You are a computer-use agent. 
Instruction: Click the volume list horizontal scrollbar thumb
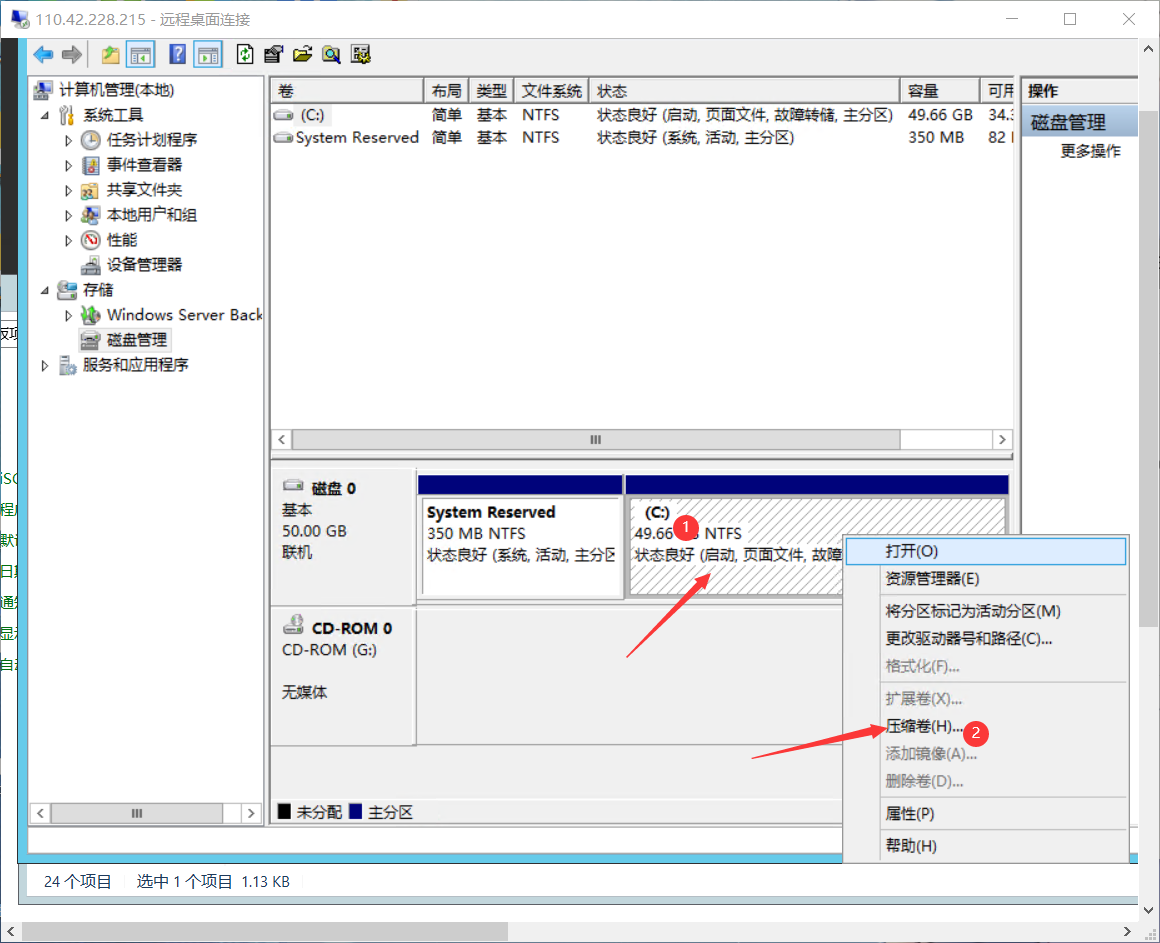[x=596, y=440]
